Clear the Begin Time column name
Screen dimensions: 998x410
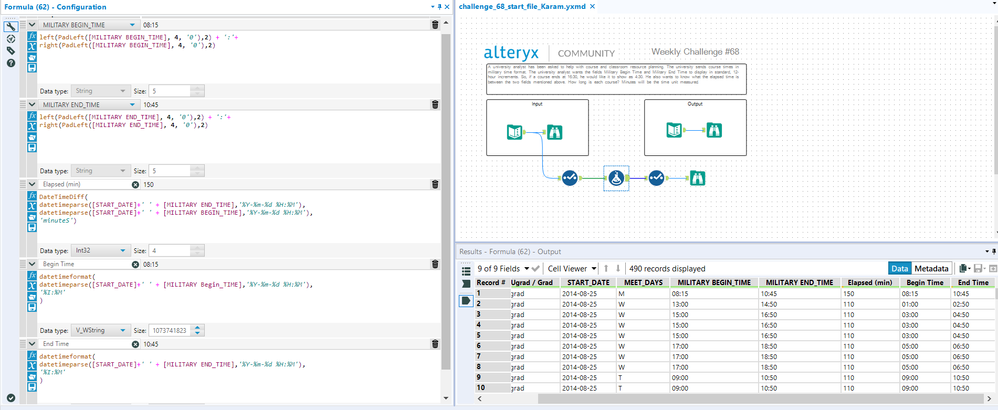(135, 264)
